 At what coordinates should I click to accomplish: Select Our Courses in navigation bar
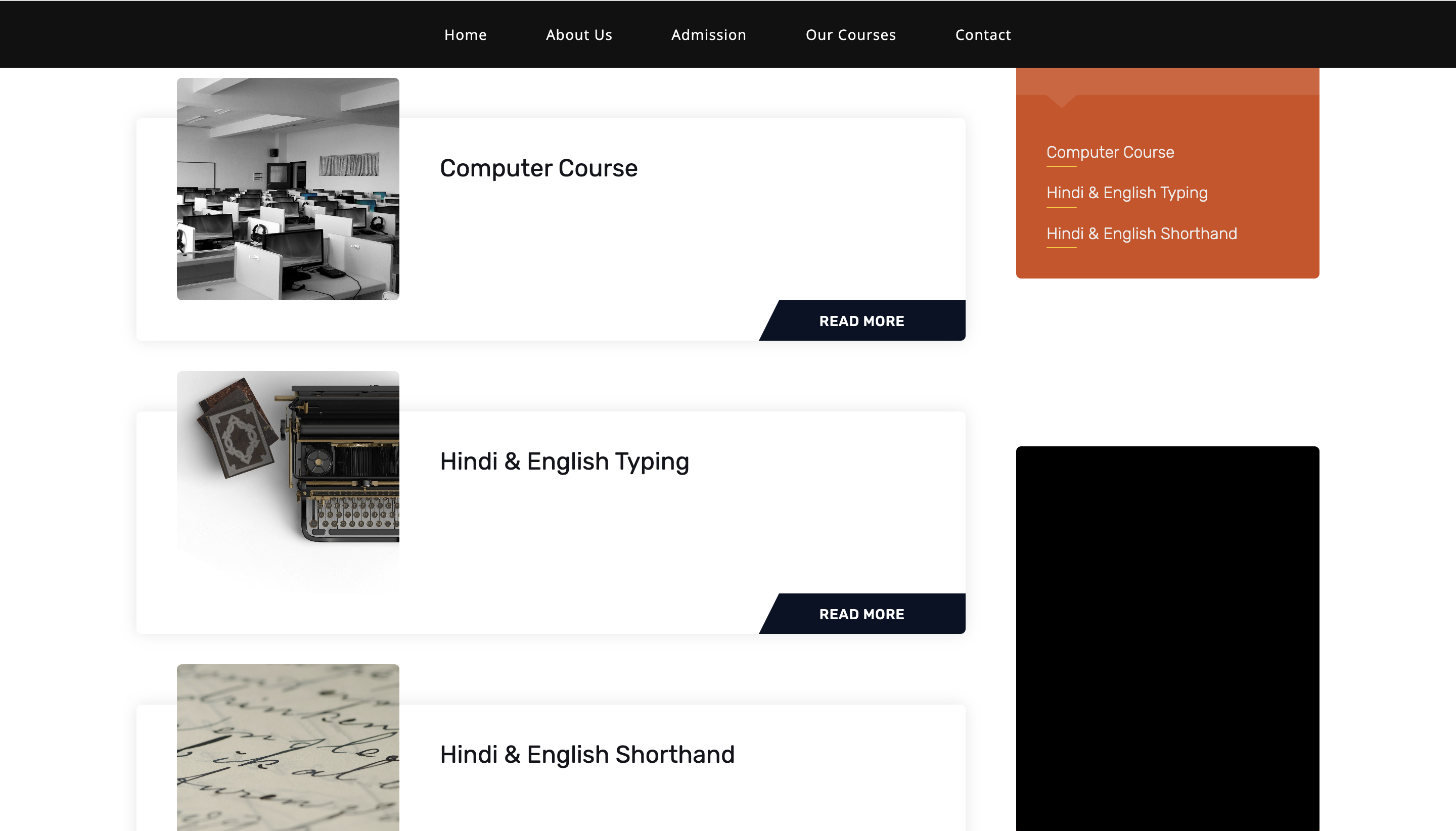click(x=850, y=35)
